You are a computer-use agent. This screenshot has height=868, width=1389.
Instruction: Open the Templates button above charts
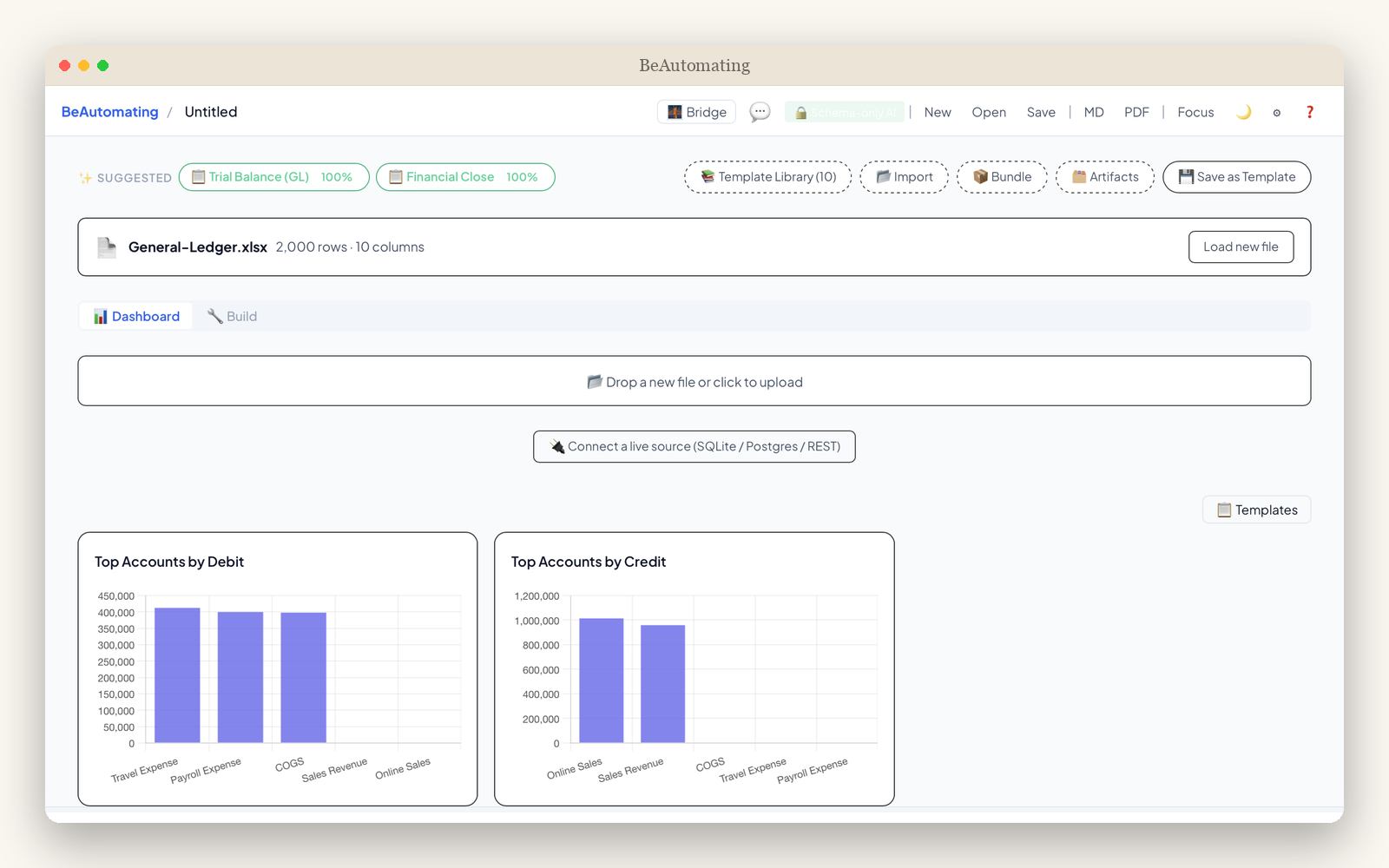(1257, 510)
